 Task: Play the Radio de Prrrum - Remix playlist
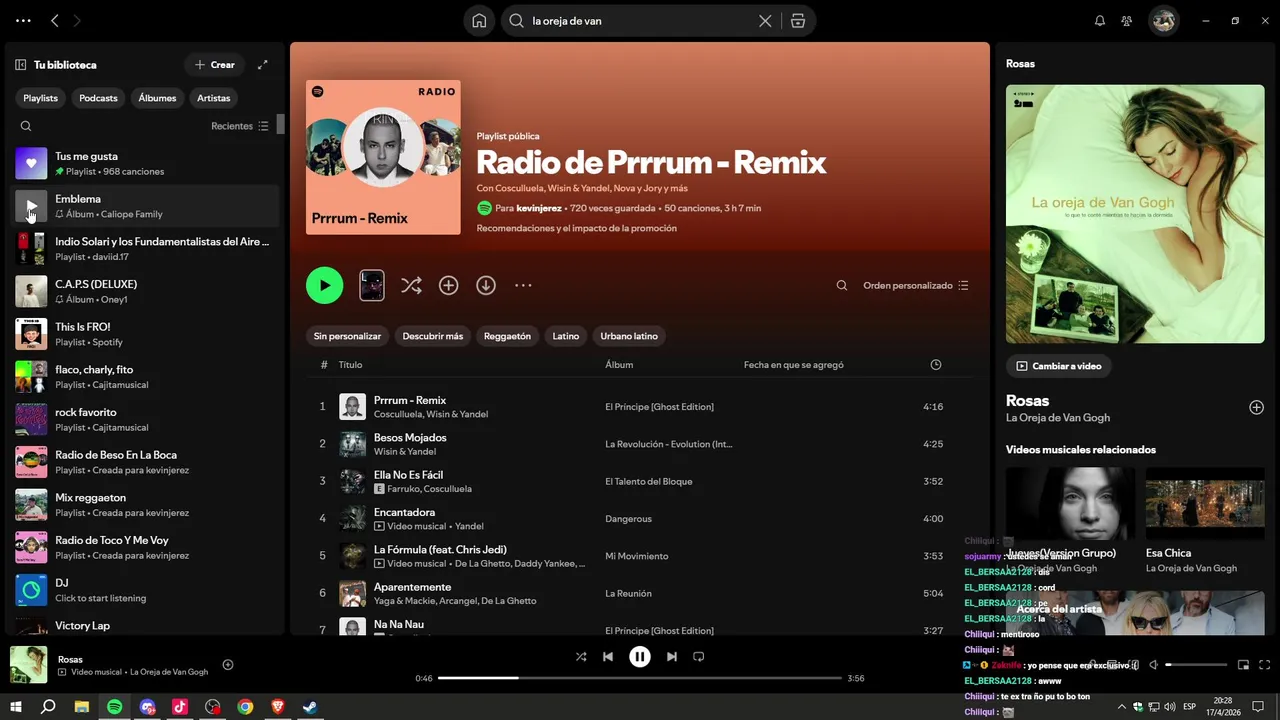tap(324, 285)
